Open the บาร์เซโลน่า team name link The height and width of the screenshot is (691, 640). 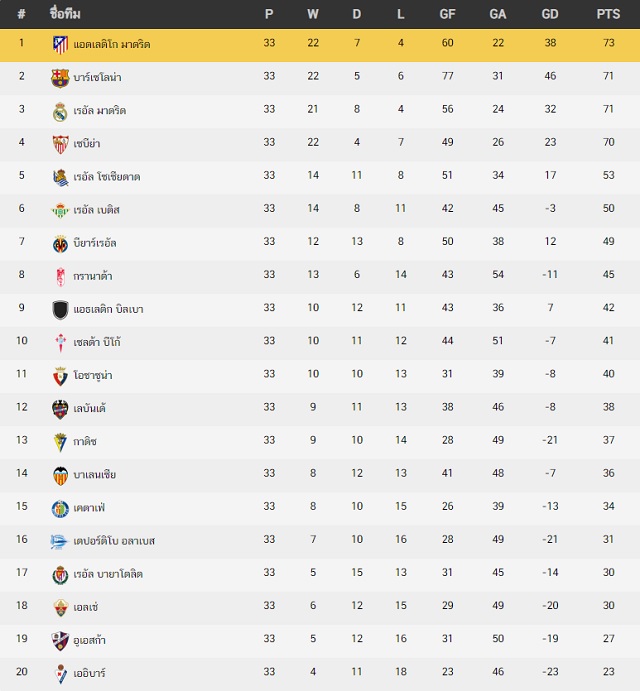(x=97, y=78)
